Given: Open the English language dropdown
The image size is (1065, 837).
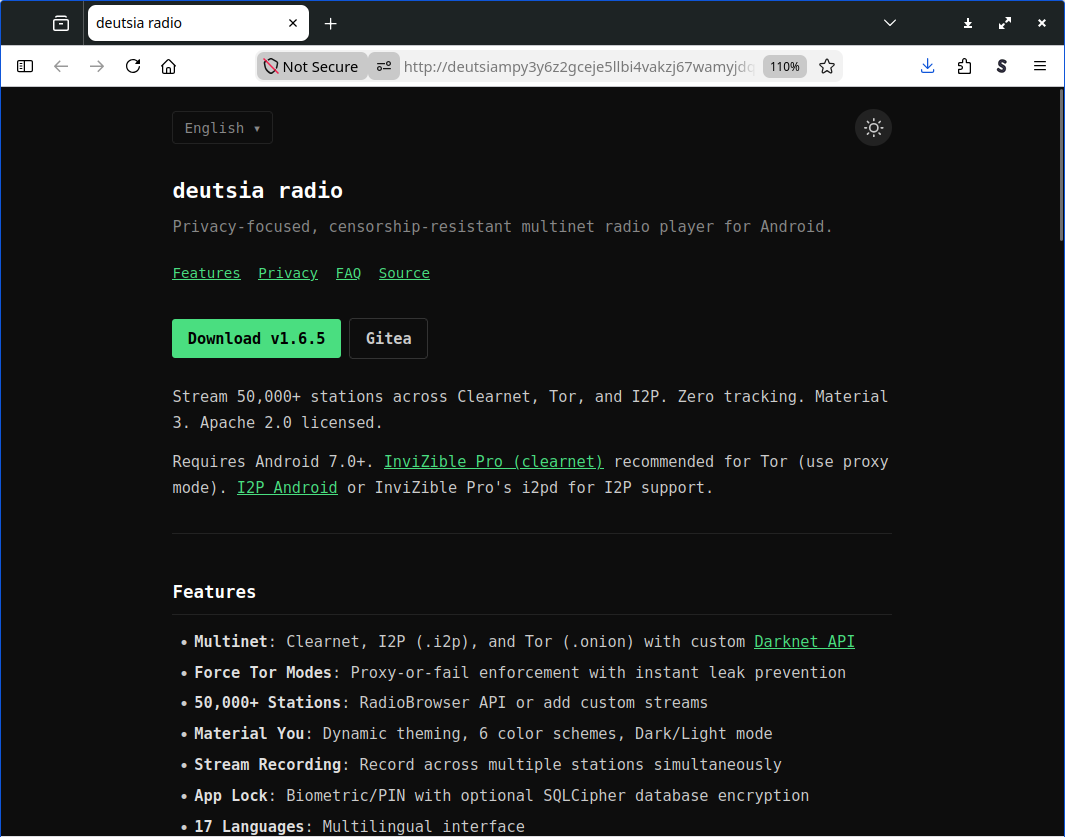Looking at the screenshot, I should click(x=222, y=128).
